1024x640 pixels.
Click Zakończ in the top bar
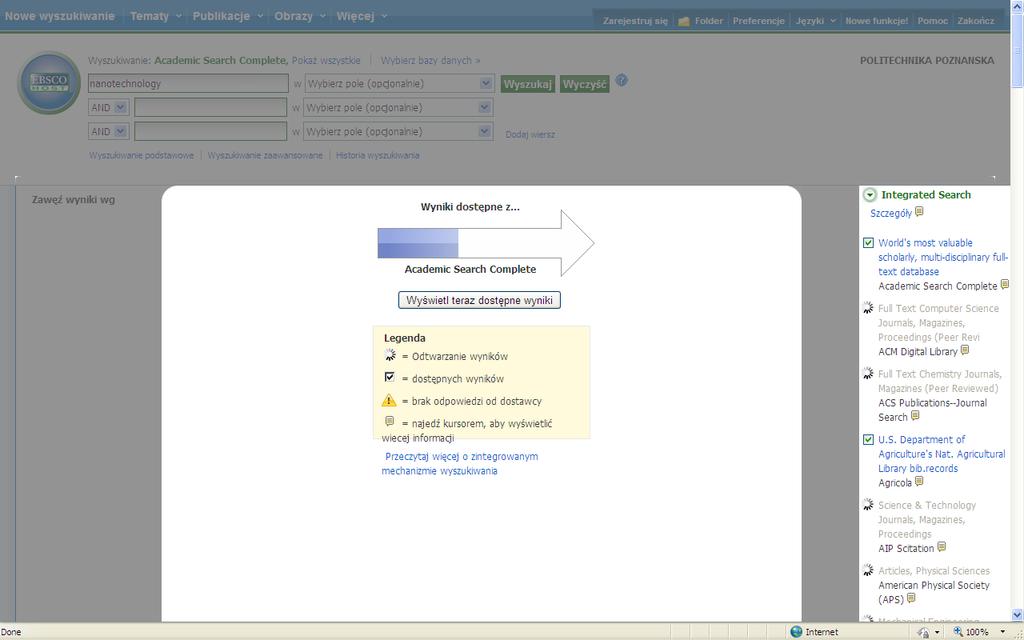click(x=976, y=21)
